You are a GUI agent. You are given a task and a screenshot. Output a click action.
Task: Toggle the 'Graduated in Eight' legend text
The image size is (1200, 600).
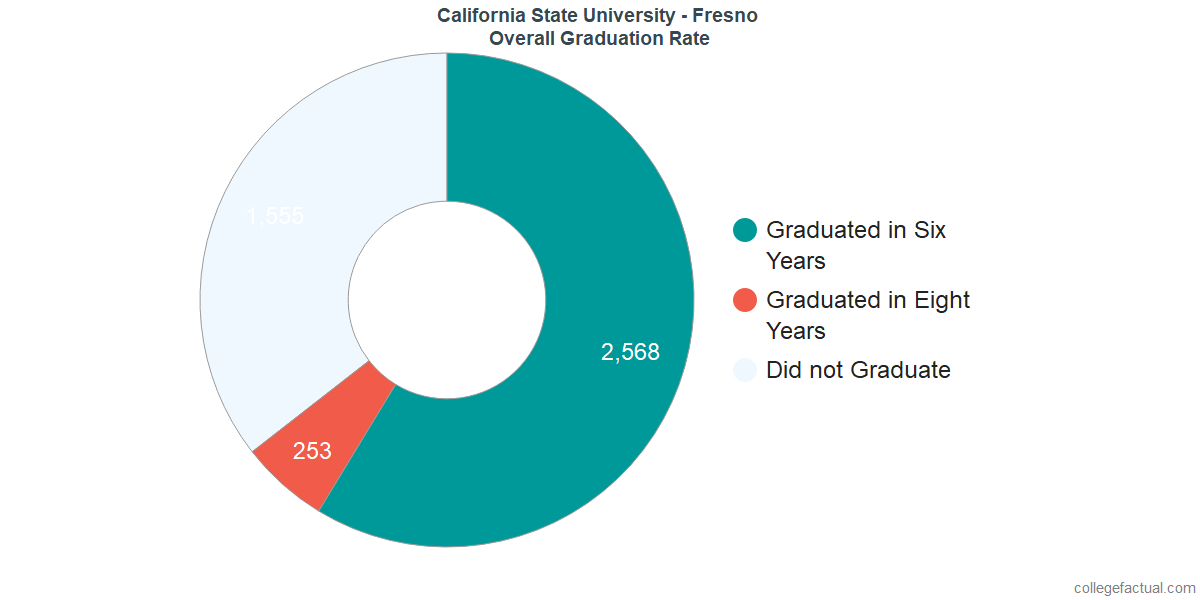point(868,300)
